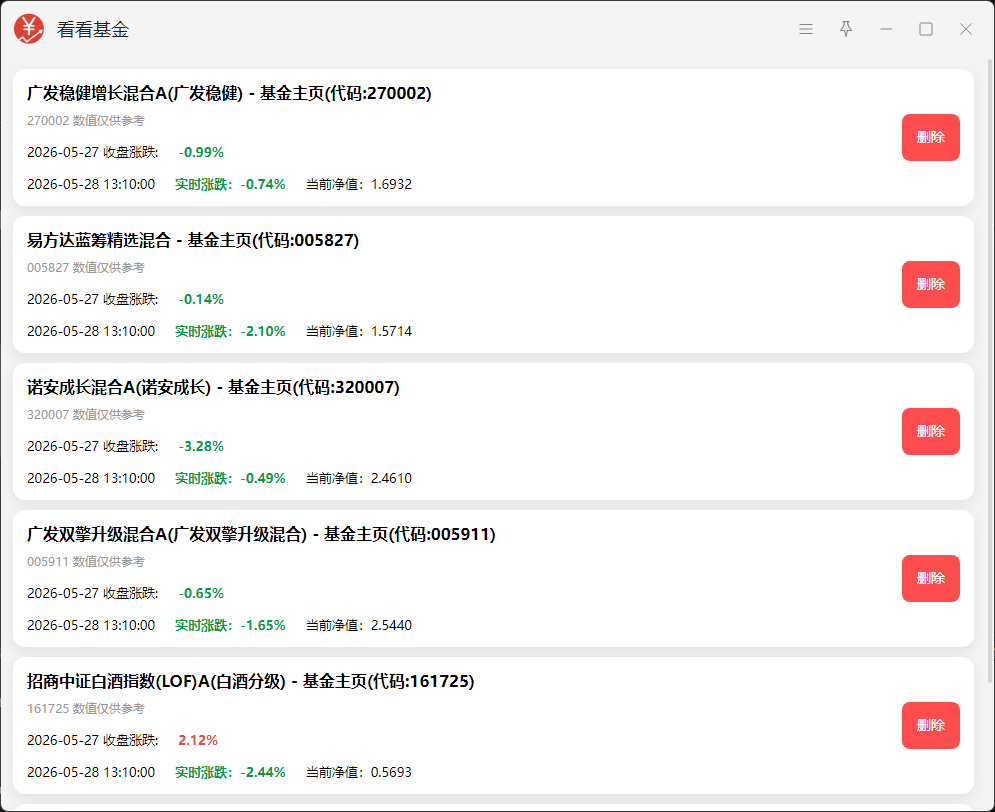Click the red 2.12% closing change value
Screen dimensions: 995x812
(x=198, y=741)
